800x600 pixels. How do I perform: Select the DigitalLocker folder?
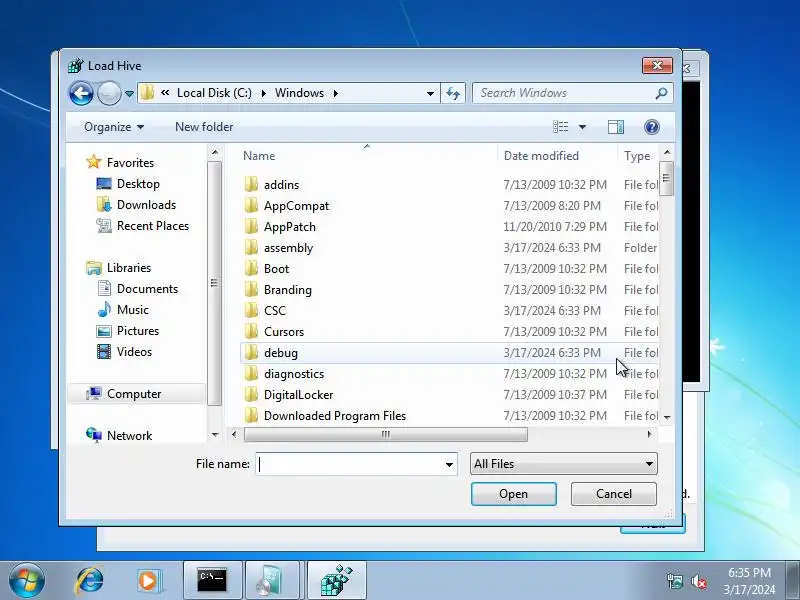[x=298, y=395]
